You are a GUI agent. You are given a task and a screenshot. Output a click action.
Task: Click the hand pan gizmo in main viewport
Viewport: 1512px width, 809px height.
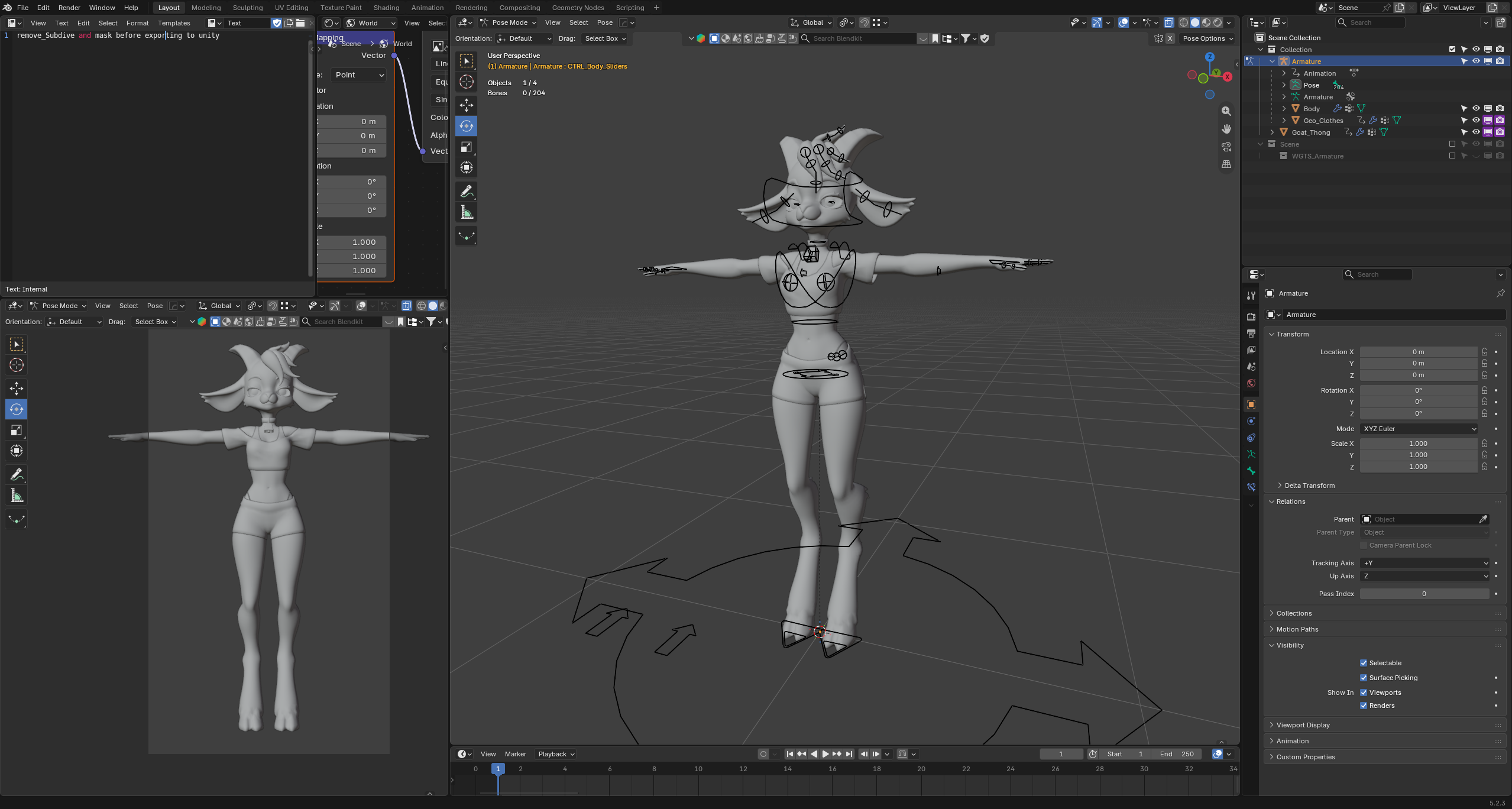tap(1226, 129)
